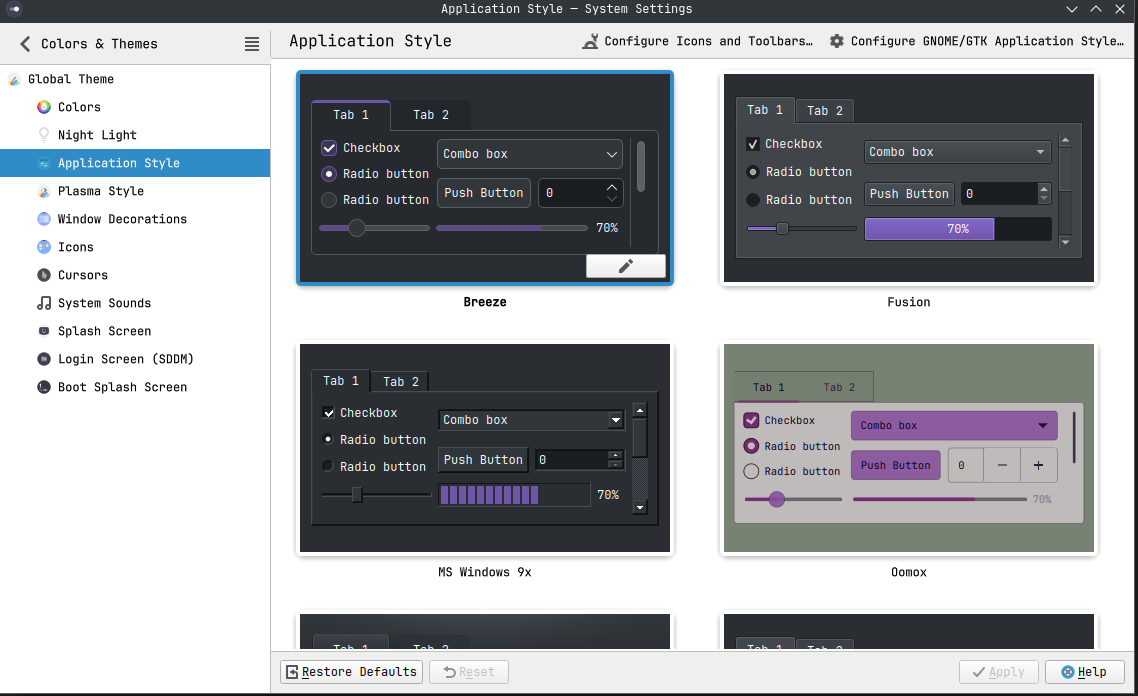Click minus stepper in Oomox preview
The height and width of the screenshot is (696, 1138).
(x=1002, y=465)
